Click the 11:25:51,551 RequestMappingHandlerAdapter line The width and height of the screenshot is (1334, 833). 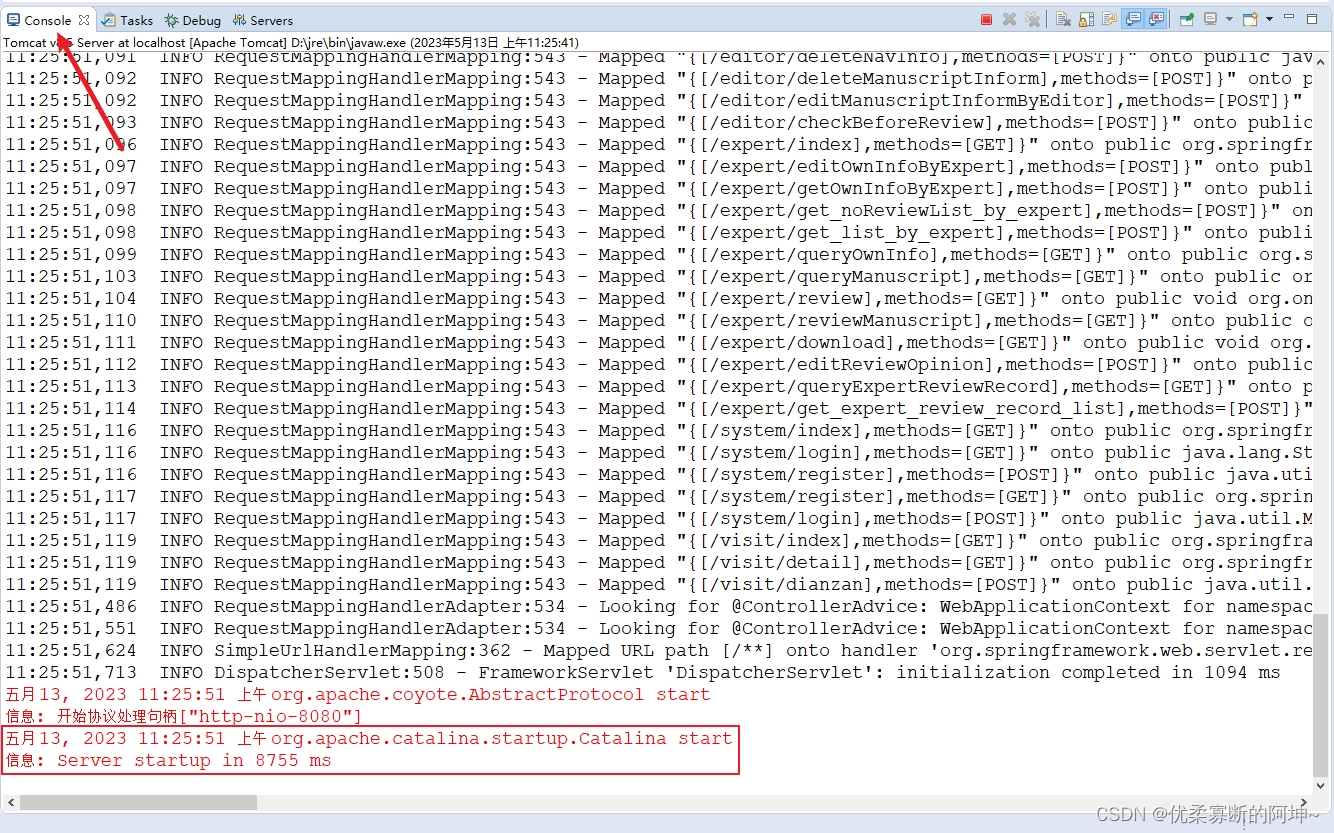point(658,628)
